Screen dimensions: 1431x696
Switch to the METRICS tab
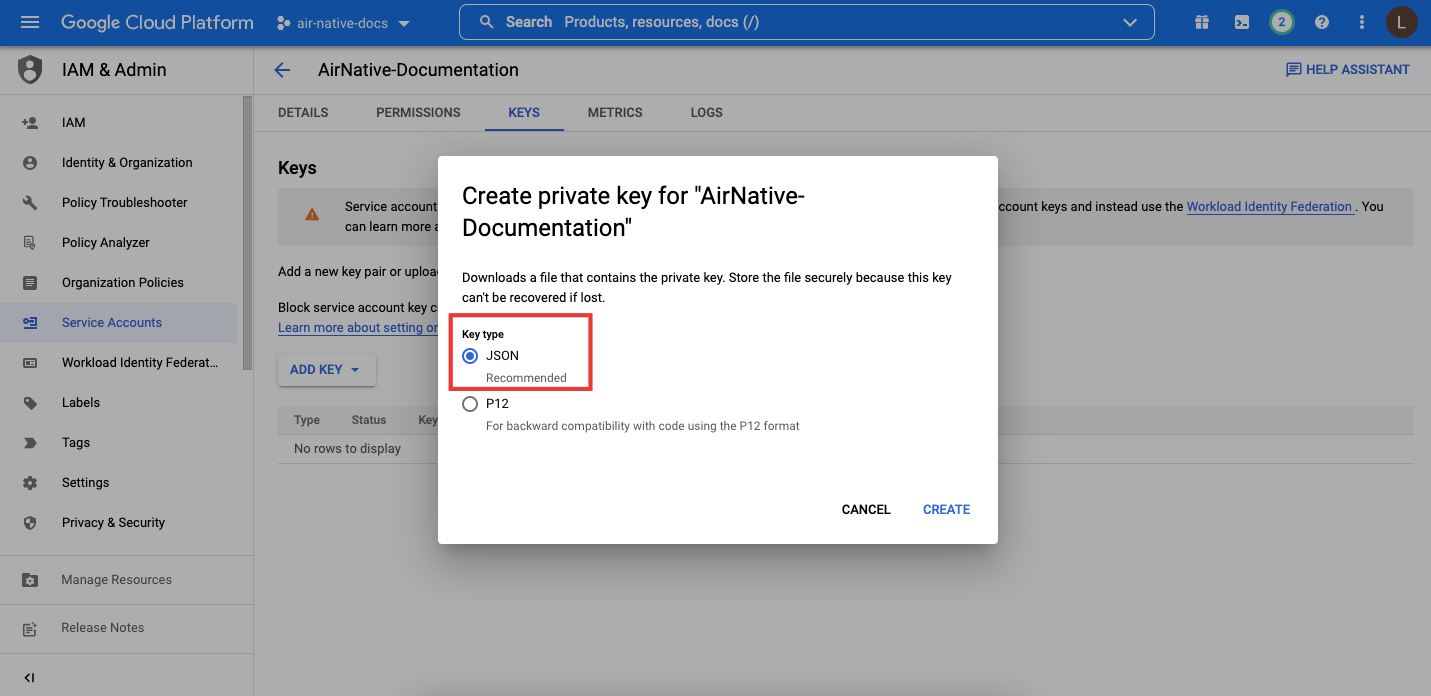615,113
